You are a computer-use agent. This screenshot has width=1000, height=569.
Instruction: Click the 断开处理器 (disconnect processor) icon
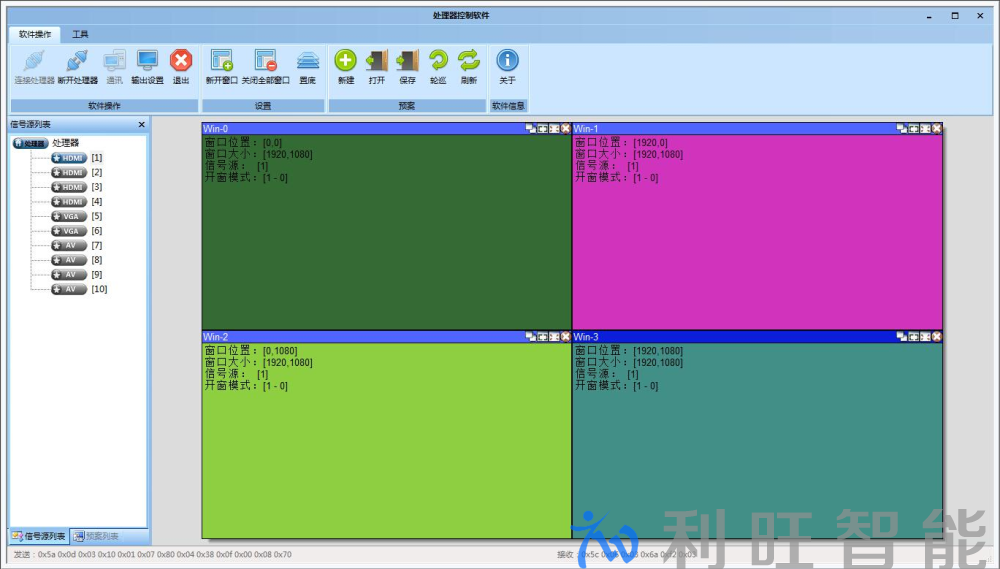(78, 66)
